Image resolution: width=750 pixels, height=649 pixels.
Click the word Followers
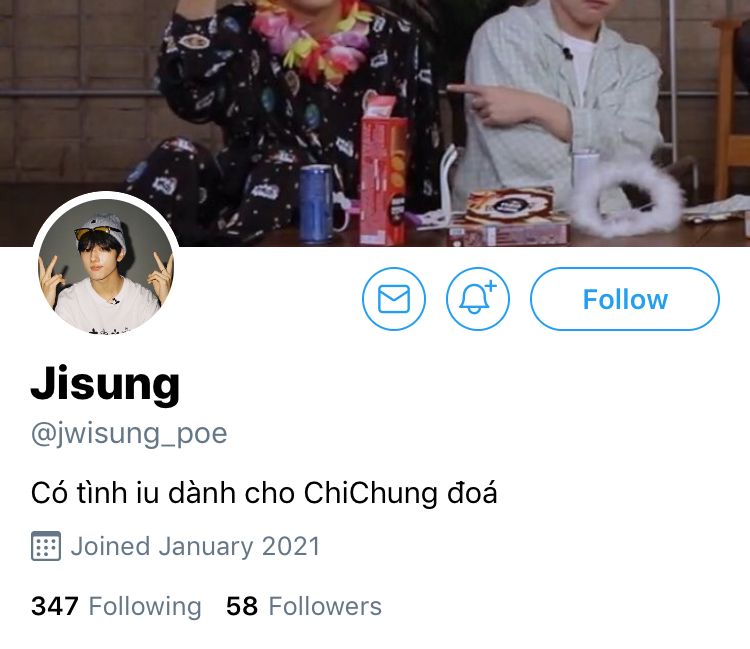325,606
